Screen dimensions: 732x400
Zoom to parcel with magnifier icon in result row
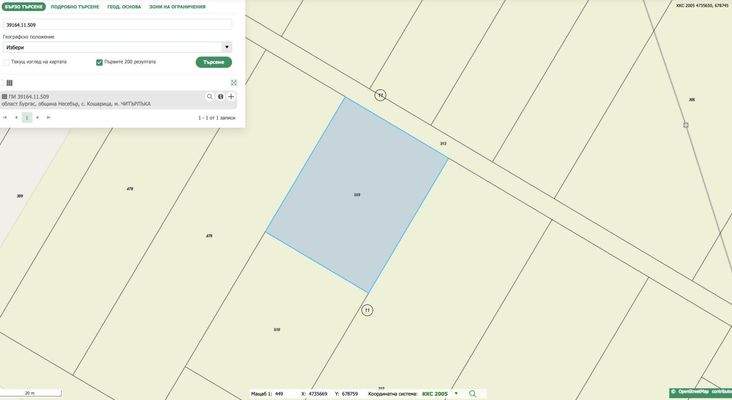(x=210, y=97)
